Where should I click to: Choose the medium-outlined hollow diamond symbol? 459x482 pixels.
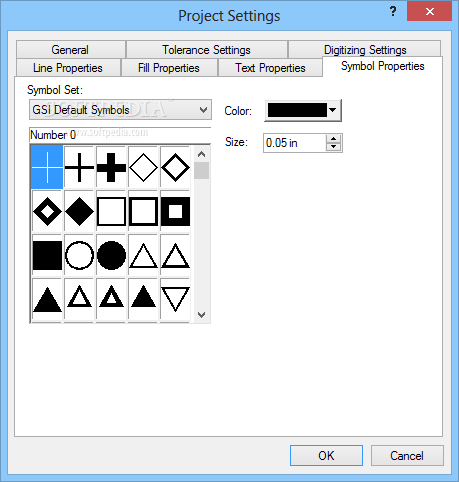[x=175, y=167]
